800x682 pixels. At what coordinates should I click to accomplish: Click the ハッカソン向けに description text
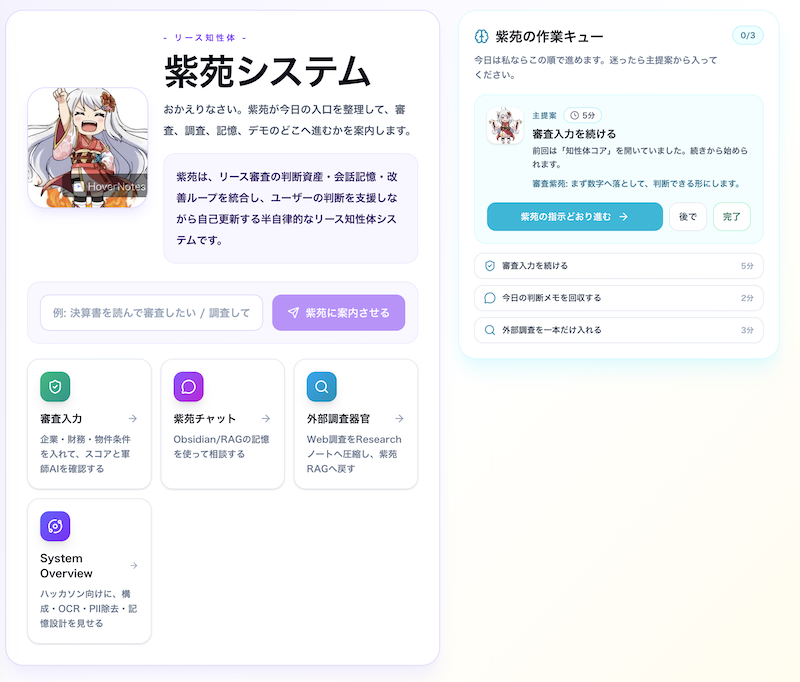coord(89,609)
